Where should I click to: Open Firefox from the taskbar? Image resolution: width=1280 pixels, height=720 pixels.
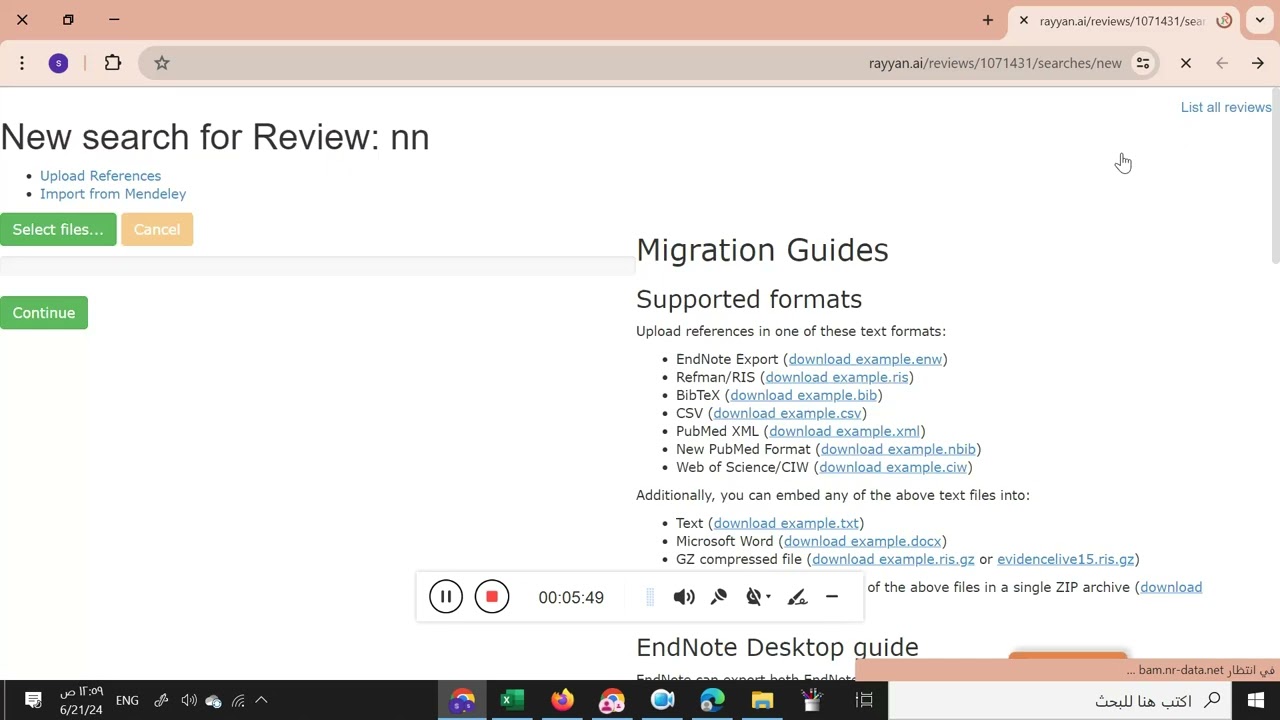[562, 700]
